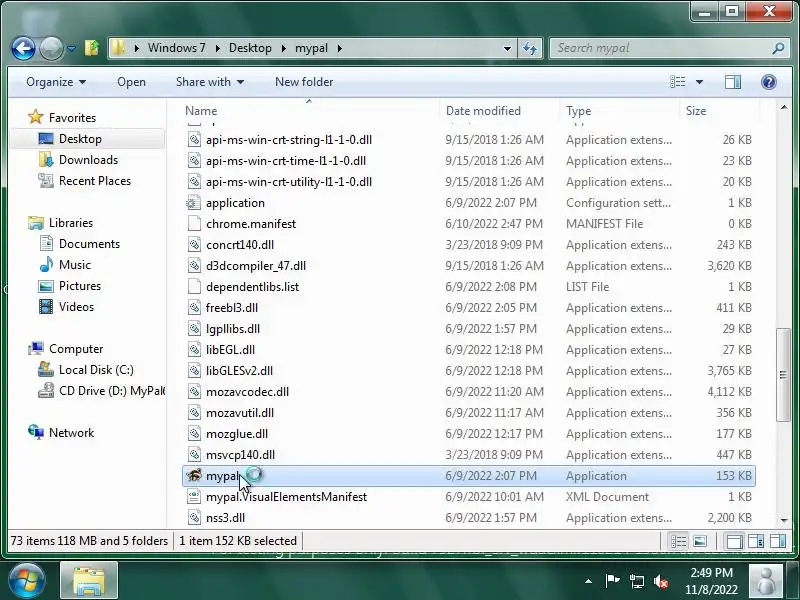Image resolution: width=800 pixels, height=600 pixels.
Task: Select file freebl3.dll
Action: [x=232, y=308]
